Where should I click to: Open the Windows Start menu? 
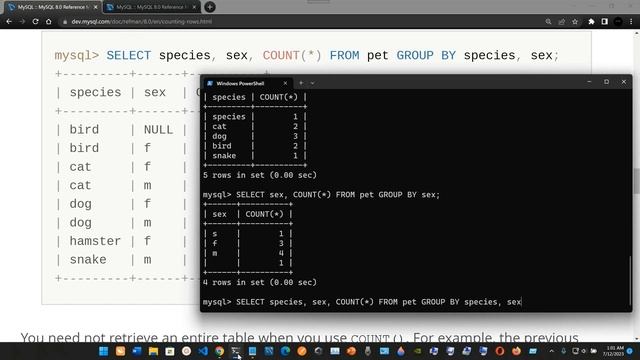[104, 351]
